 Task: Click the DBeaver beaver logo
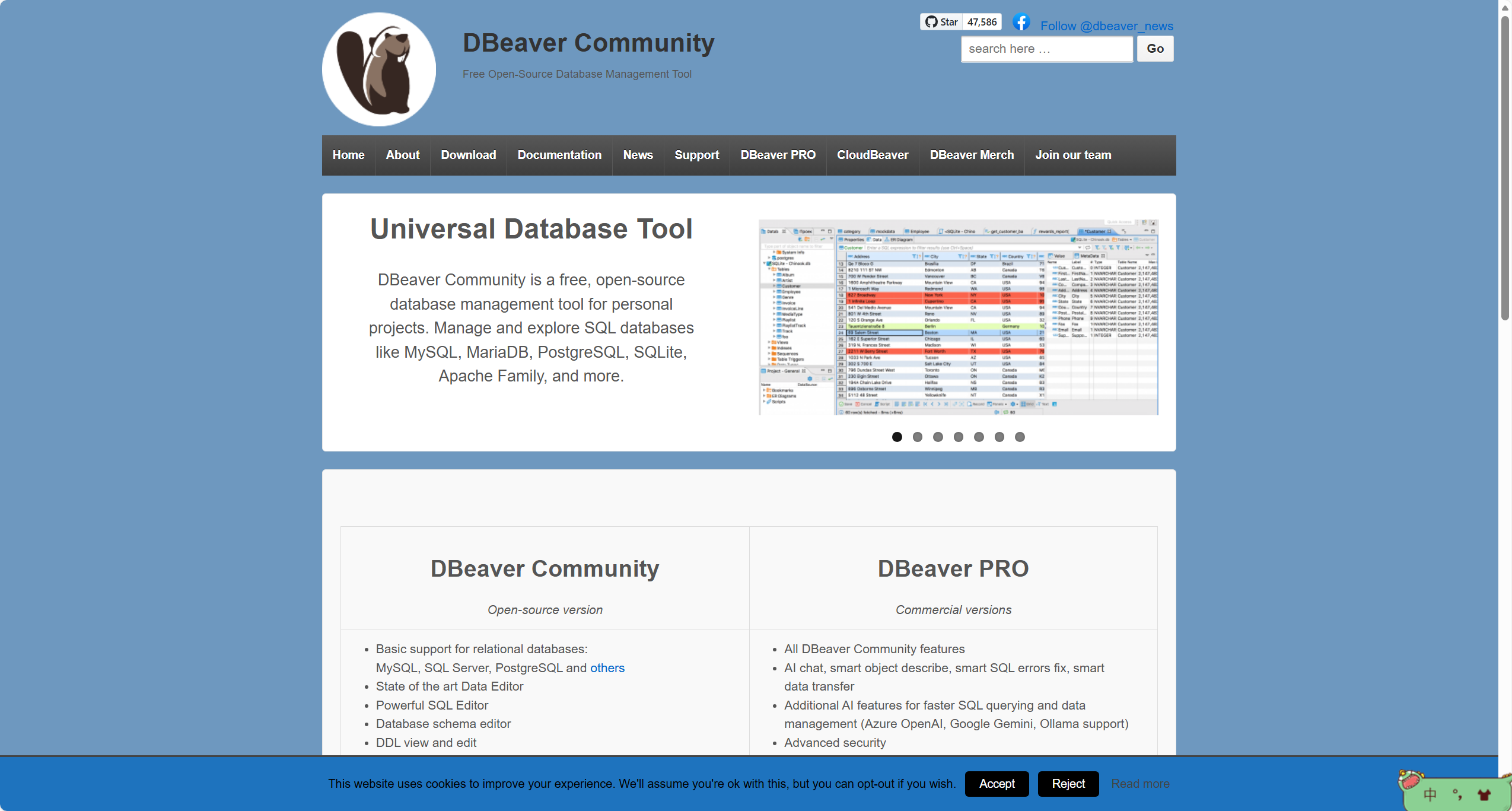click(378, 69)
